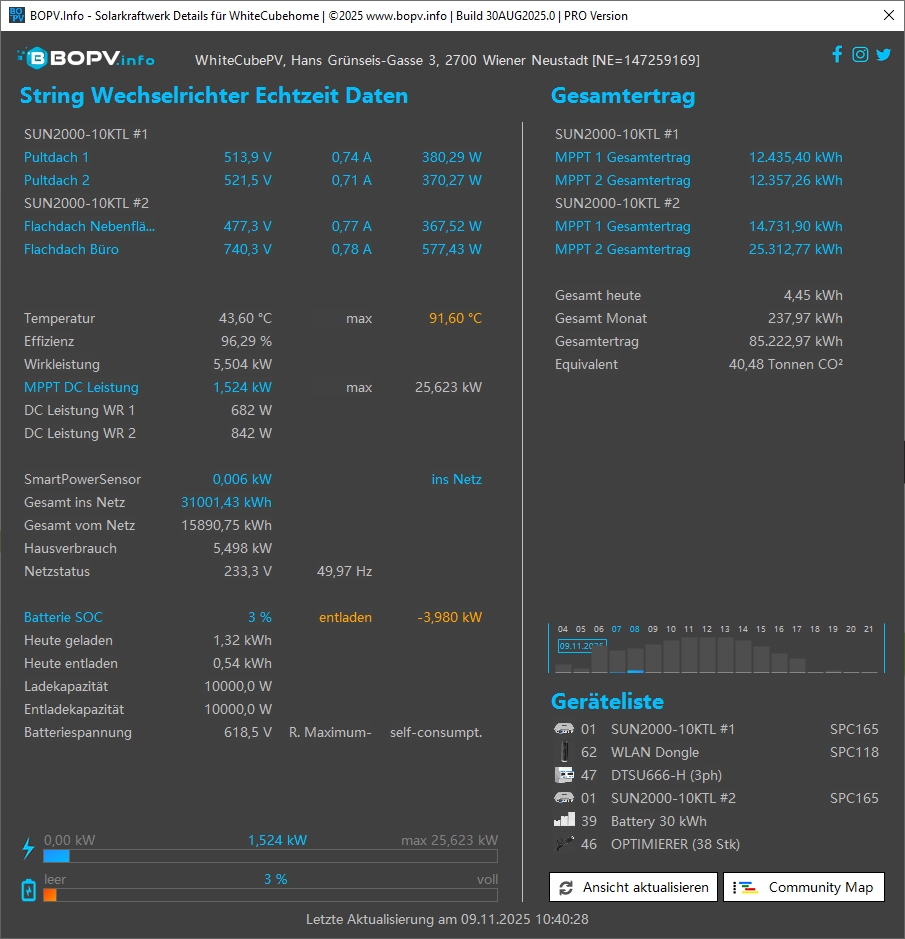Open the Facebook icon link
This screenshot has width=905, height=939.
click(x=837, y=55)
